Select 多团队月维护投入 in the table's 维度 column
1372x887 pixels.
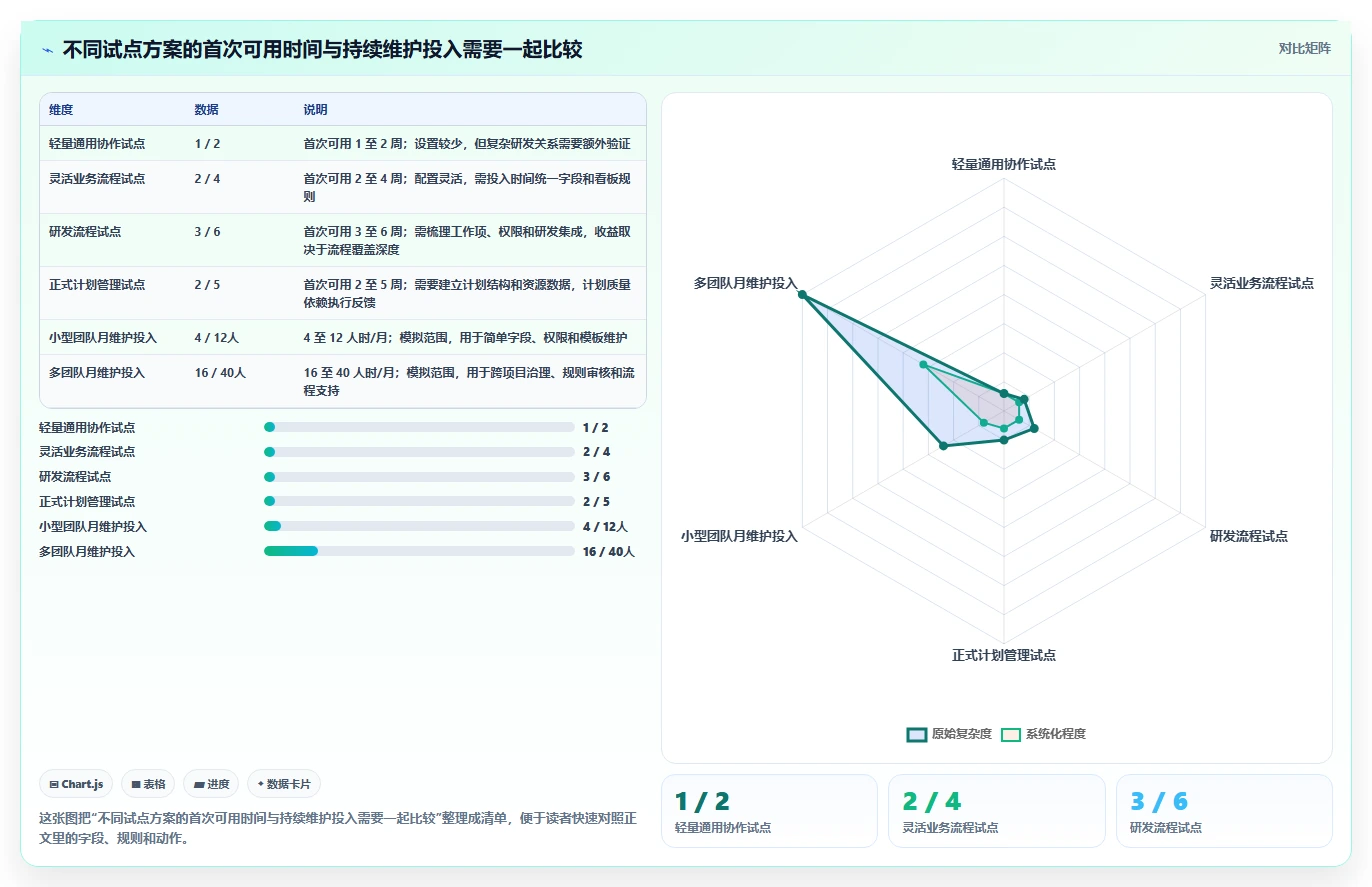pos(97,373)
